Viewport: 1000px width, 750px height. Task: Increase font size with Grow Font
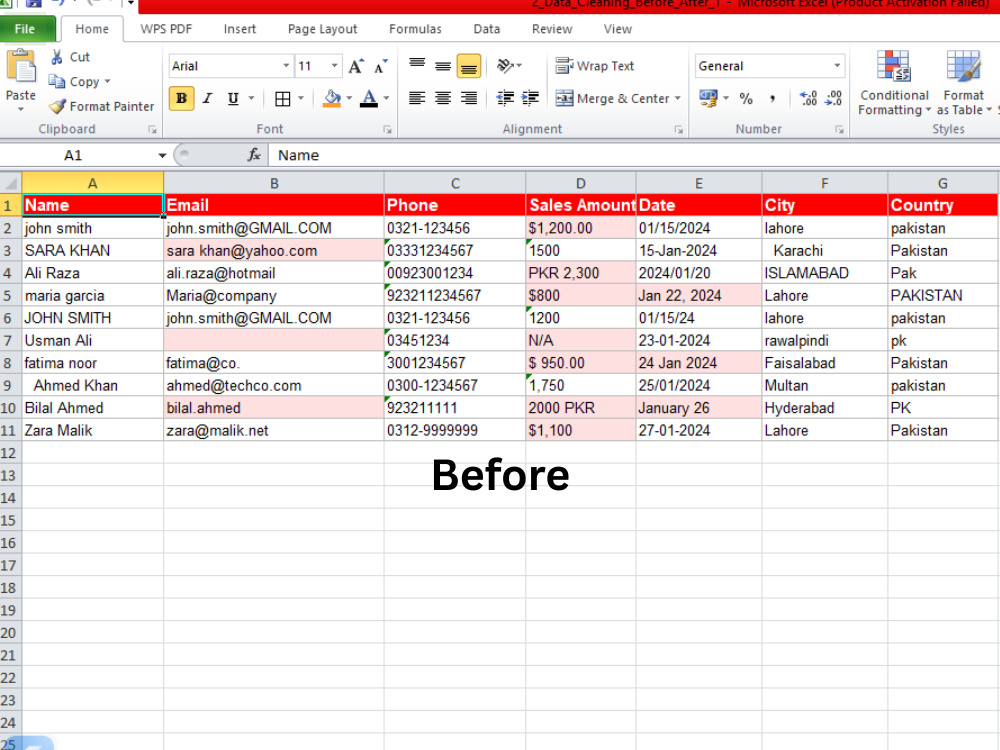356,66
